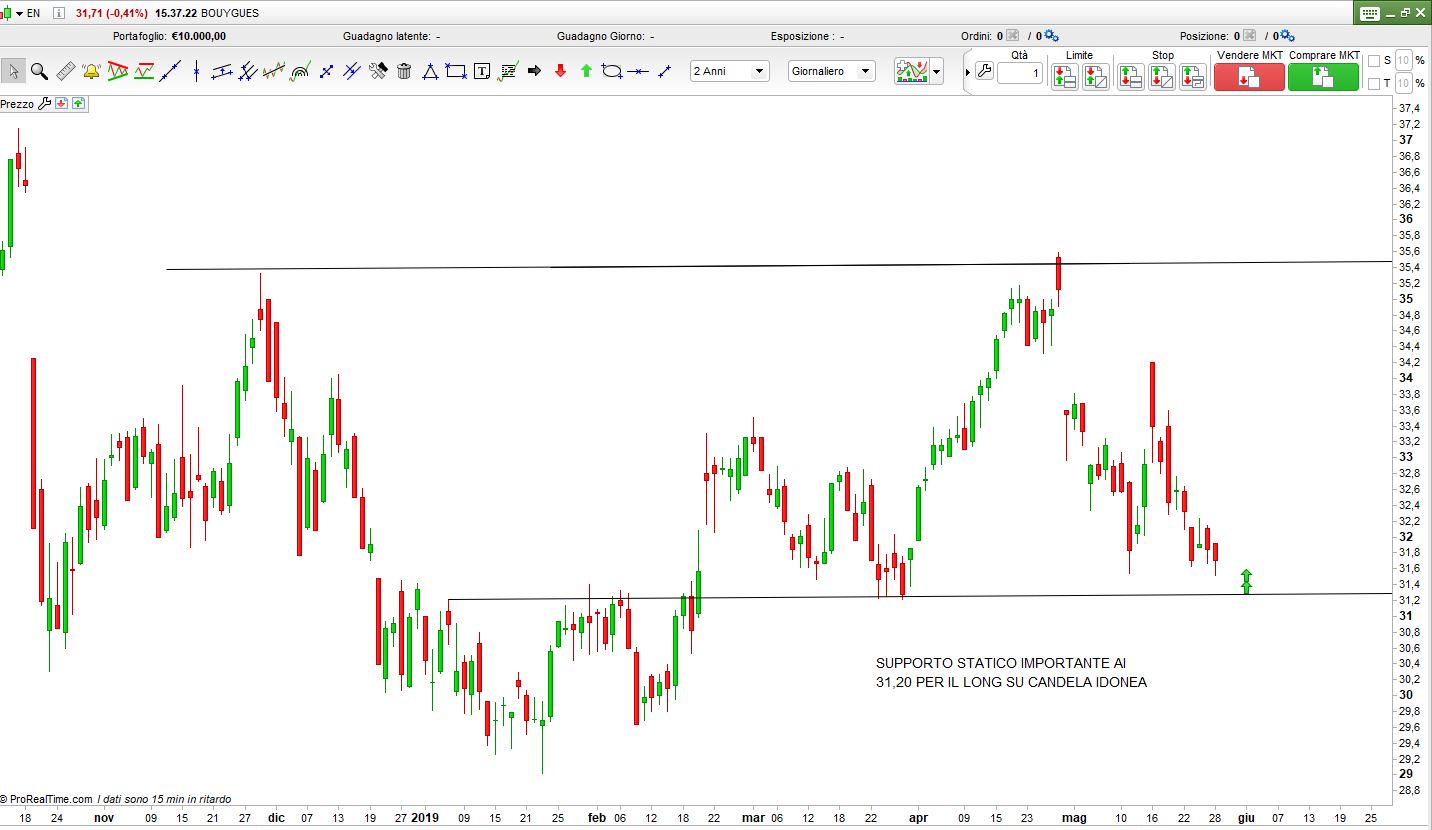Enable the T target percentage checkbox

click(1373, 83)
